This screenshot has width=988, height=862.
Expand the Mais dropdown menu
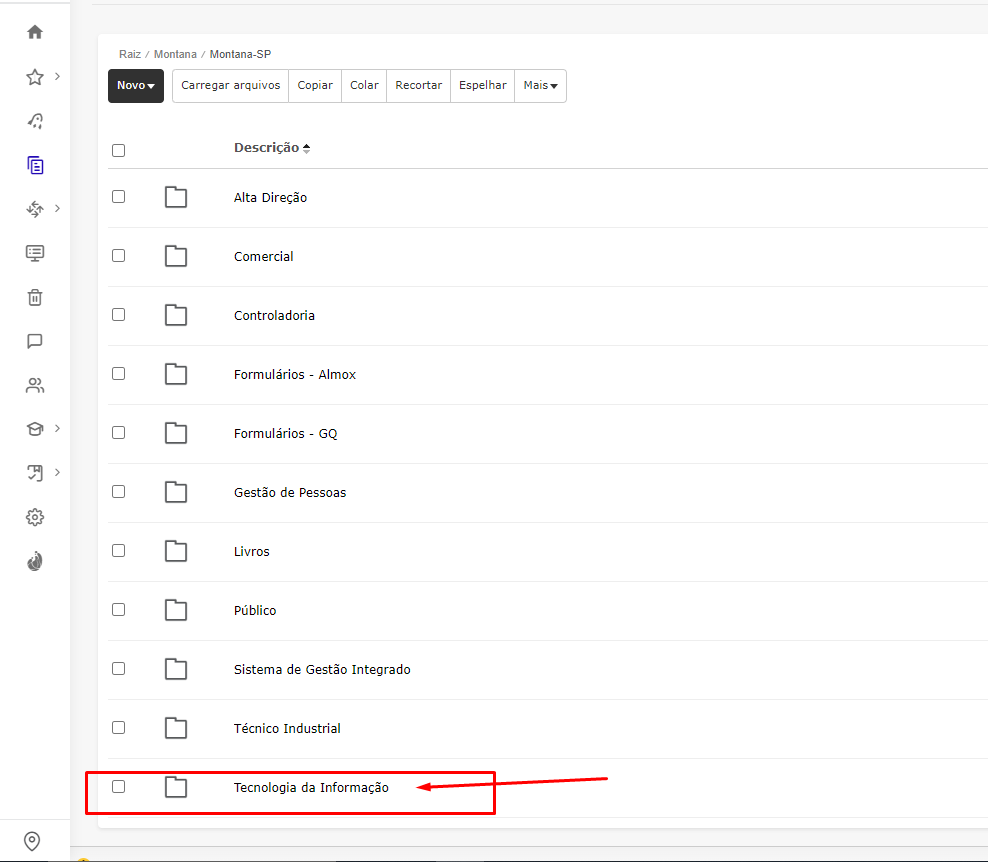coord(540,86)
